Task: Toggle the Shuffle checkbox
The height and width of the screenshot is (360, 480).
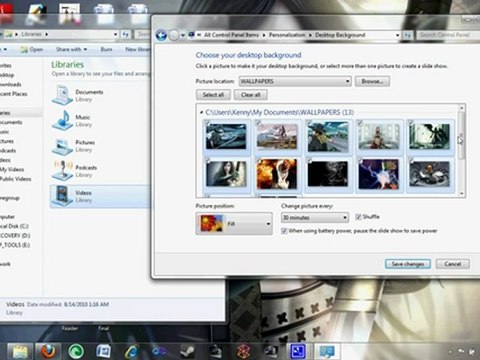Action: (x=358, y=217)
